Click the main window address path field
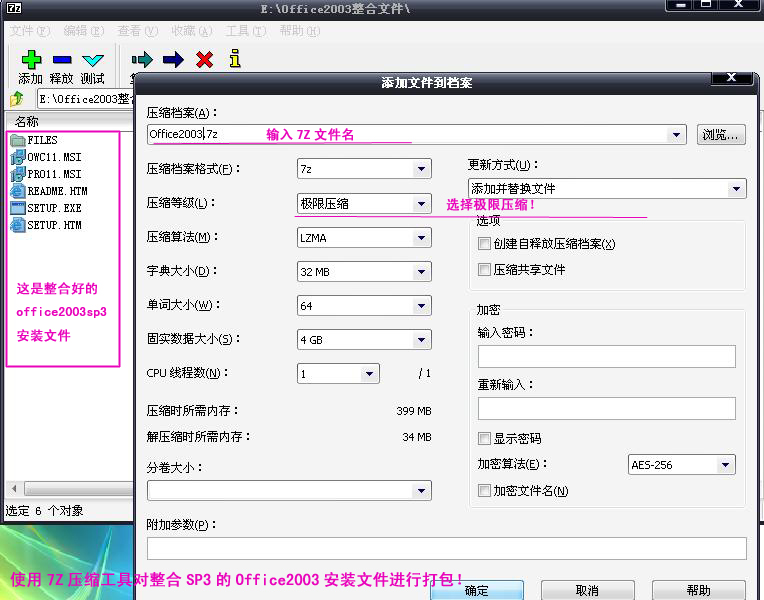 point(85,99)
